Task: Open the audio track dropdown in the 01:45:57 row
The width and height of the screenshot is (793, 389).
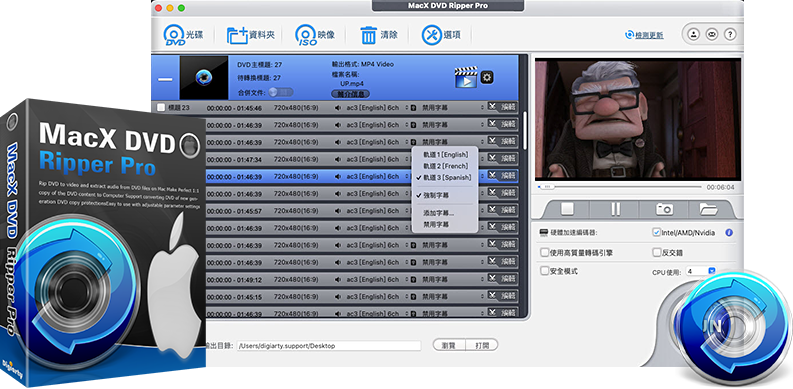Action: pos(377,211)
